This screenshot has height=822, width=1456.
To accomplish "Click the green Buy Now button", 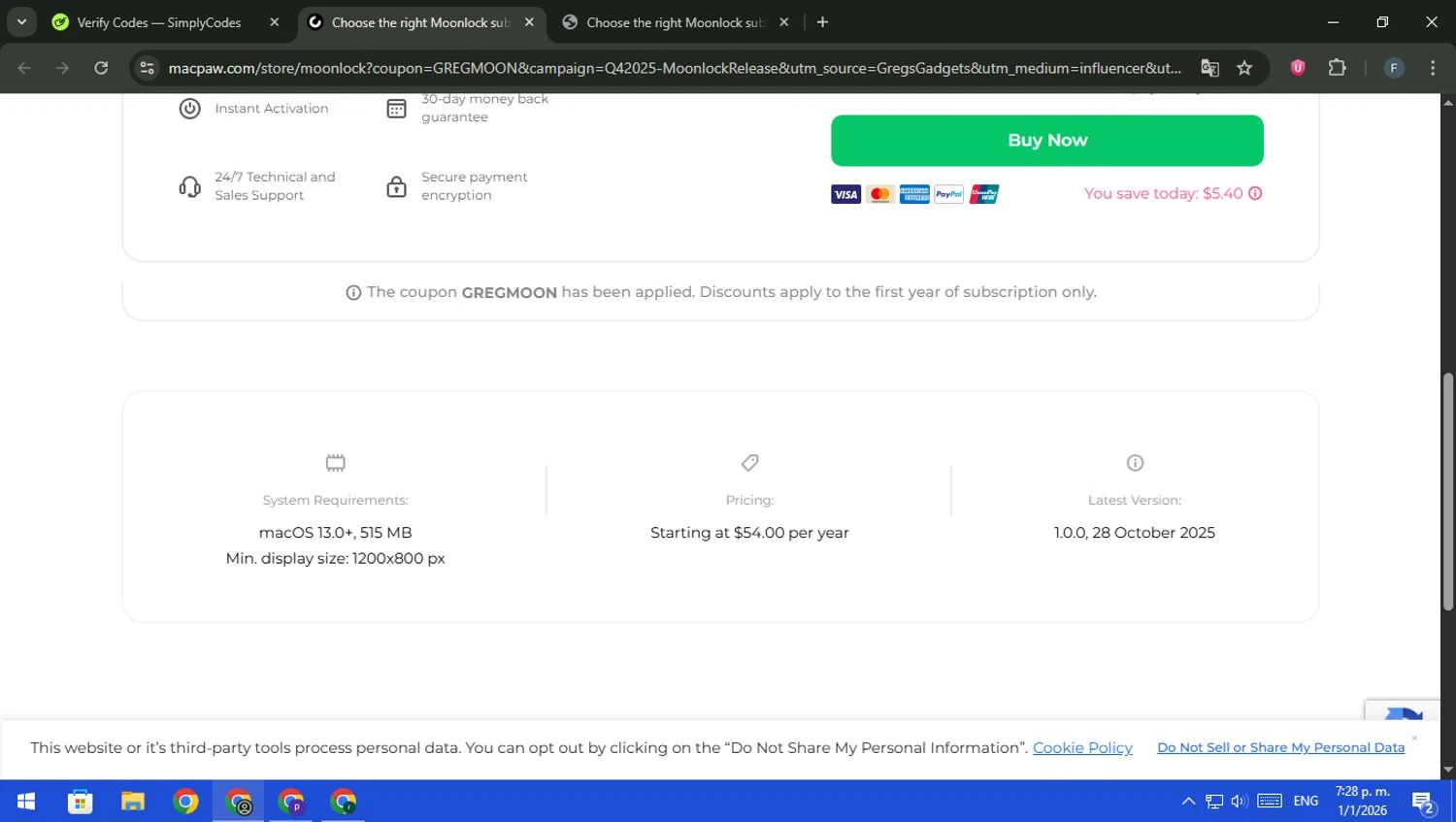I will 1046,140.
